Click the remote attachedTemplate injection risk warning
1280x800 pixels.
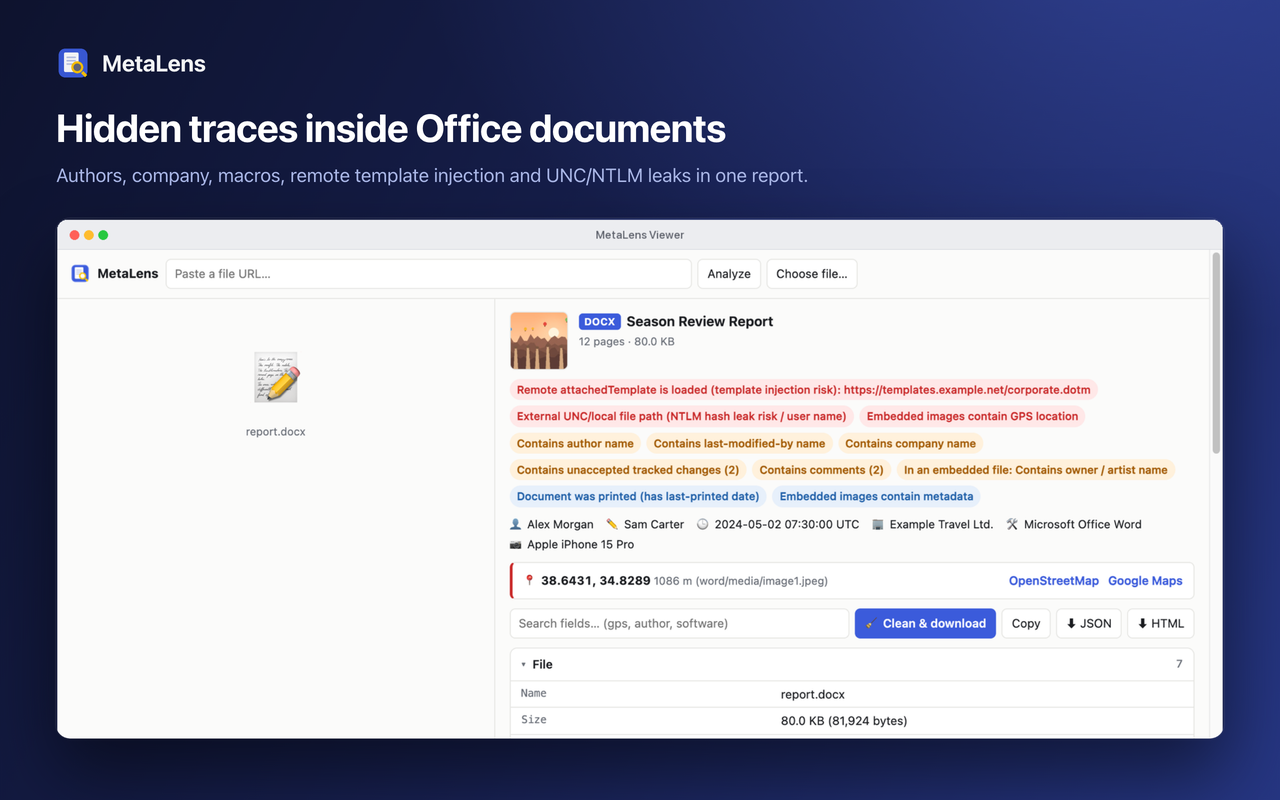click(x=804, y=390)
